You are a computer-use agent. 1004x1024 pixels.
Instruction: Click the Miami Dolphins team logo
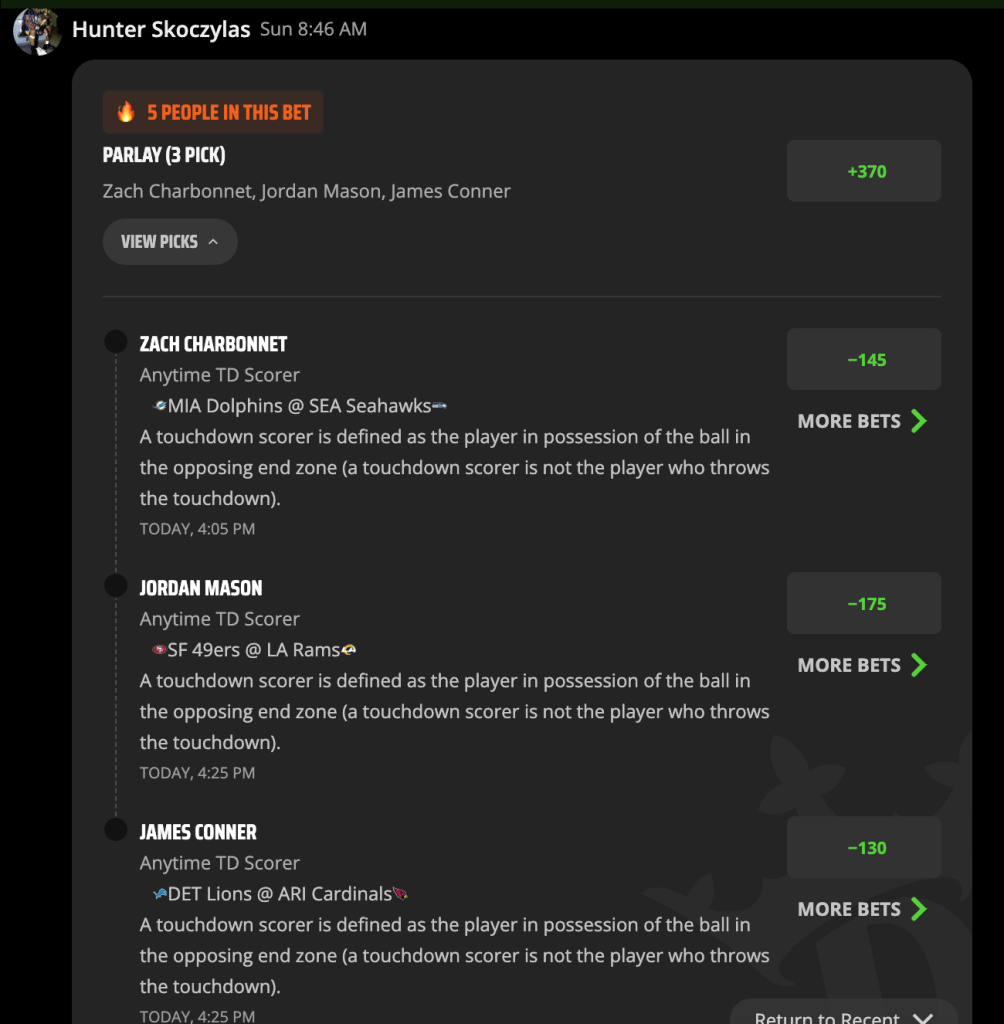tap(159, 406)
